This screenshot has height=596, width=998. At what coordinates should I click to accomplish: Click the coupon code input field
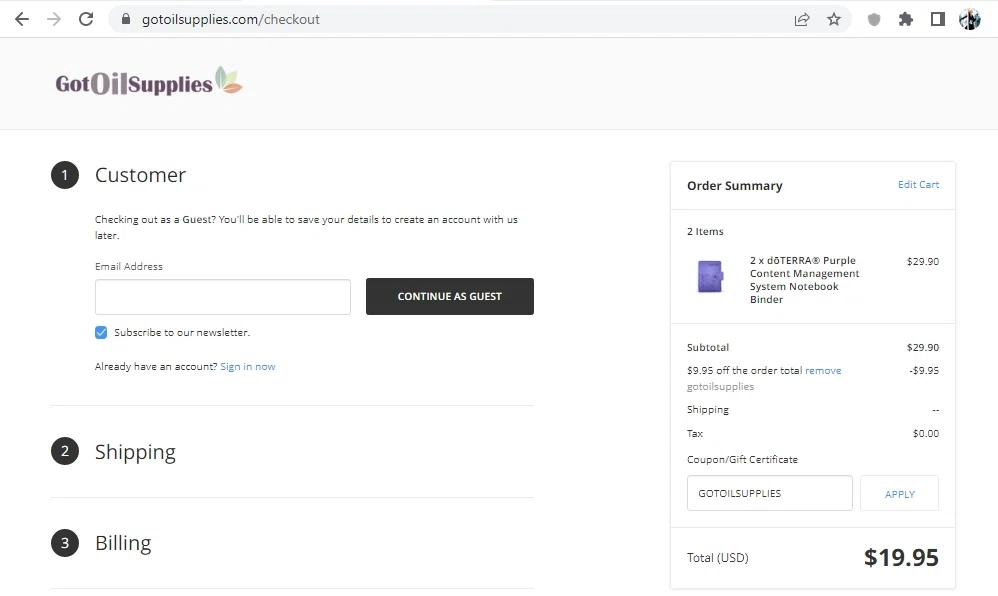click(x=770, y=493)
